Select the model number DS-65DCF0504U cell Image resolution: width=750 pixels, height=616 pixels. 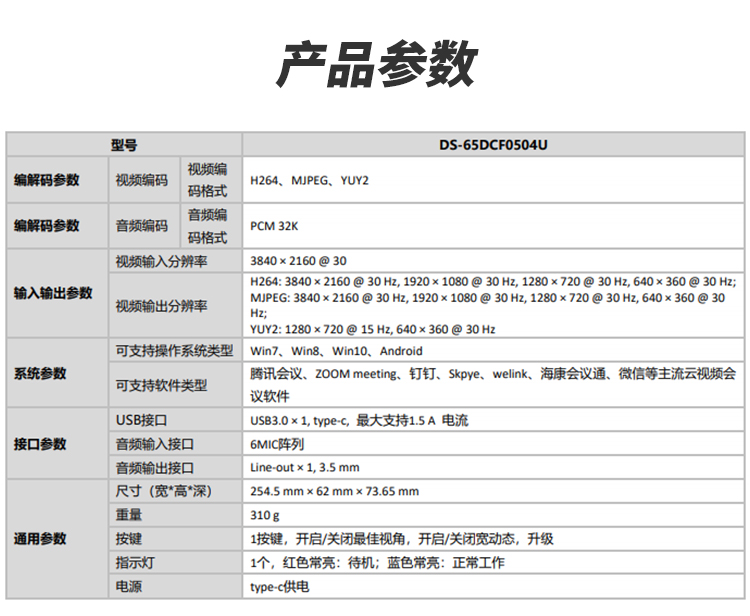493,145
